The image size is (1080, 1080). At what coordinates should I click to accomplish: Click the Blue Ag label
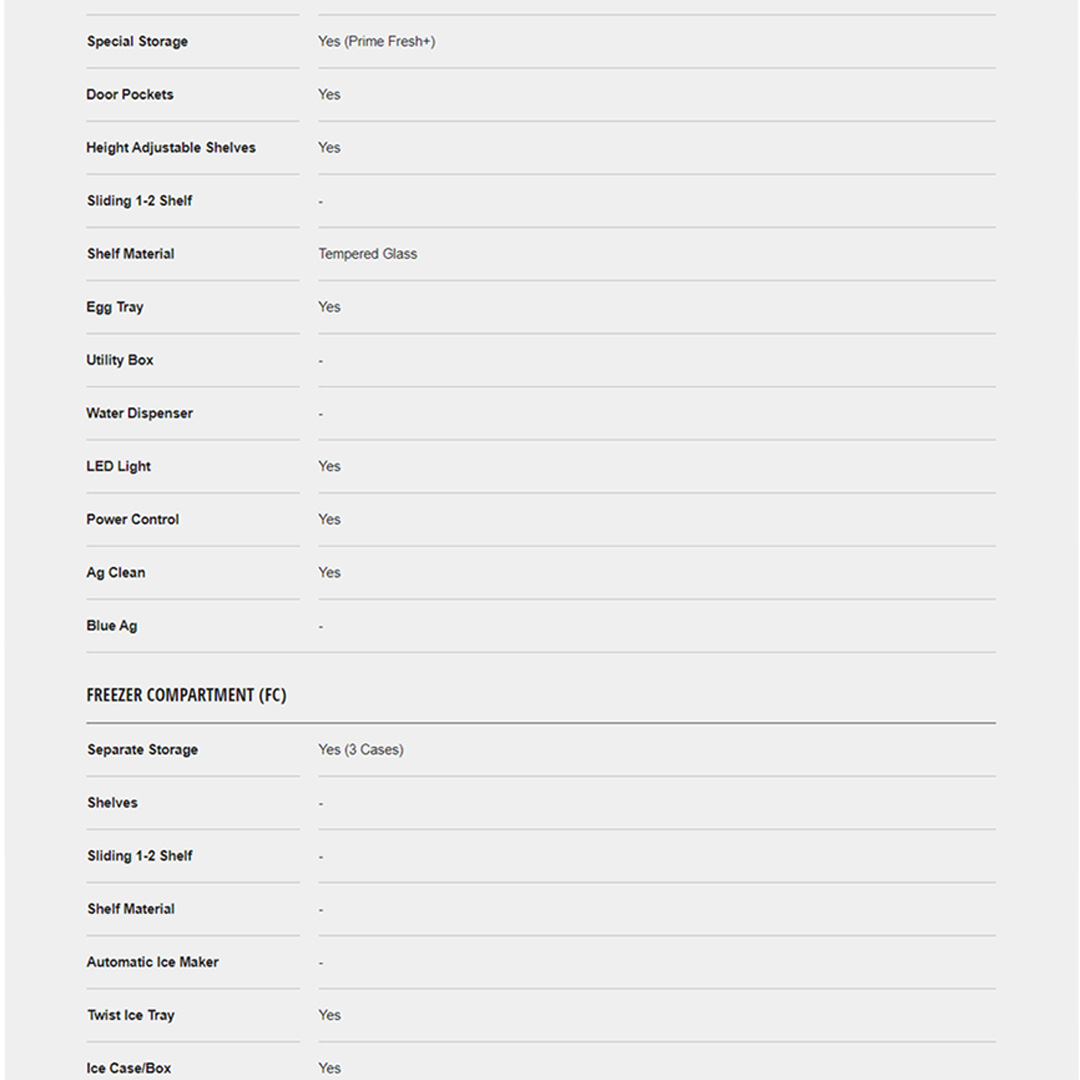pyautogui.click(x=112, y=626)
